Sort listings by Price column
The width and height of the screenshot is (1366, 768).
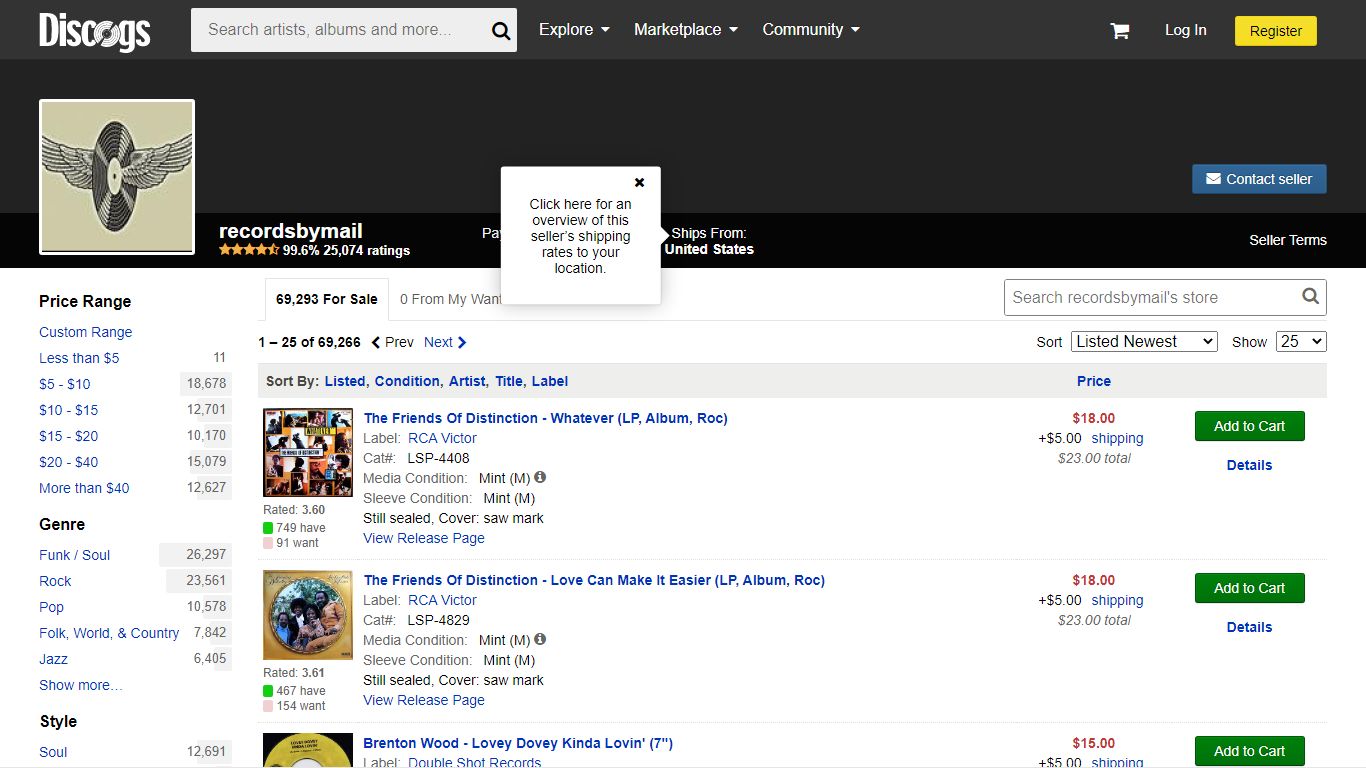[1094, 381]
